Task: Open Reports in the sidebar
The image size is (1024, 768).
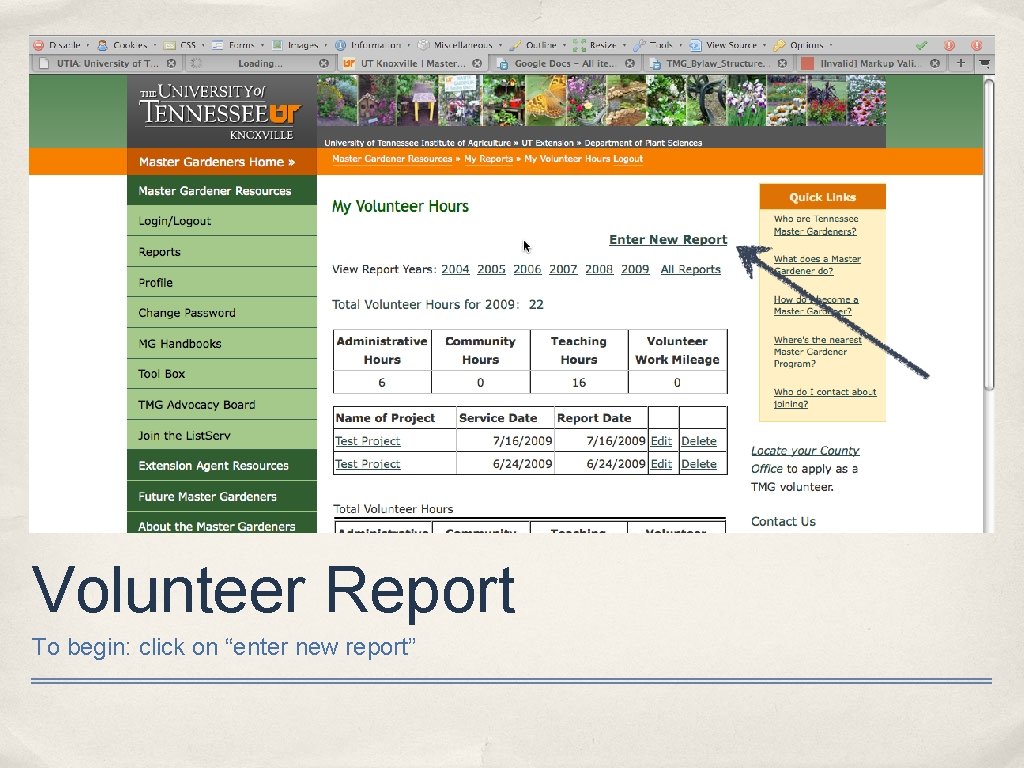Action: click(222, 251)
